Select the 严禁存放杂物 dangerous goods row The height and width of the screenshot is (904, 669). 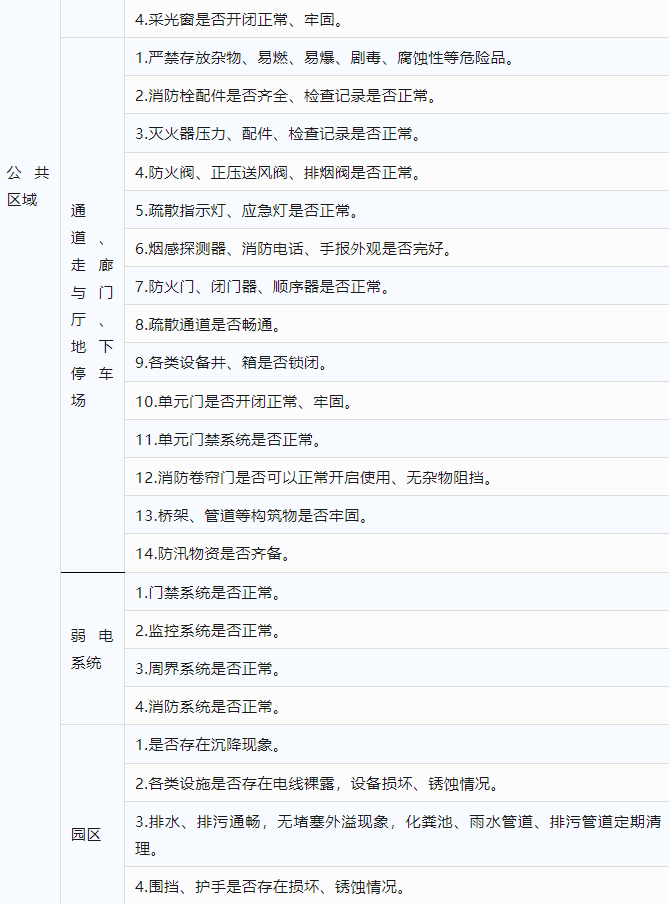[x=325, y=58]
